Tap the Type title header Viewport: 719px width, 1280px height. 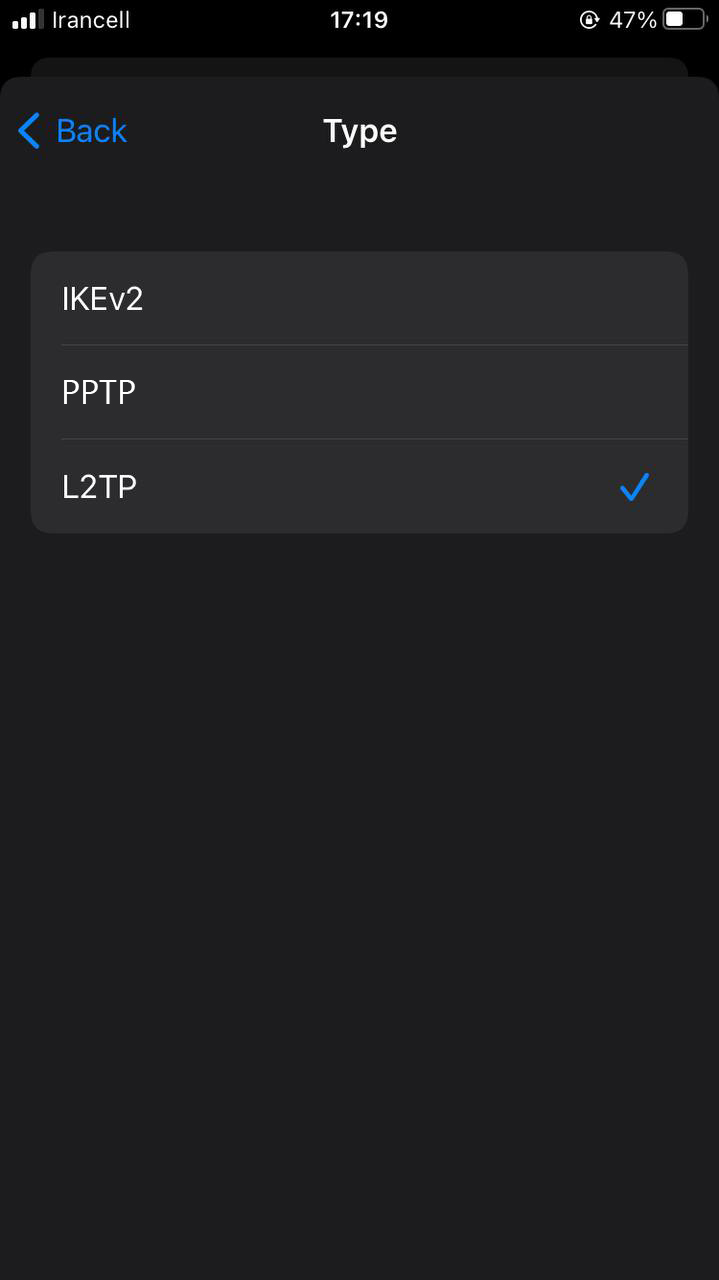coord(360,131)
